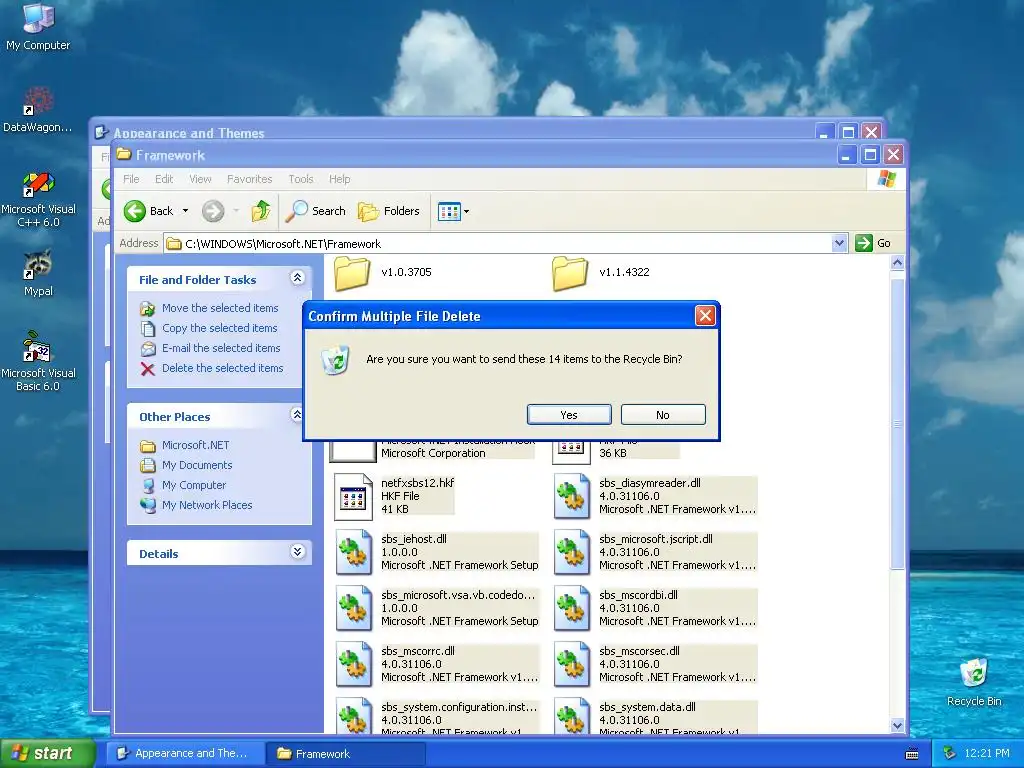Select the sbs_mscorsec.dll file icon
The image size is (1024, 768).
pos(572,665)
